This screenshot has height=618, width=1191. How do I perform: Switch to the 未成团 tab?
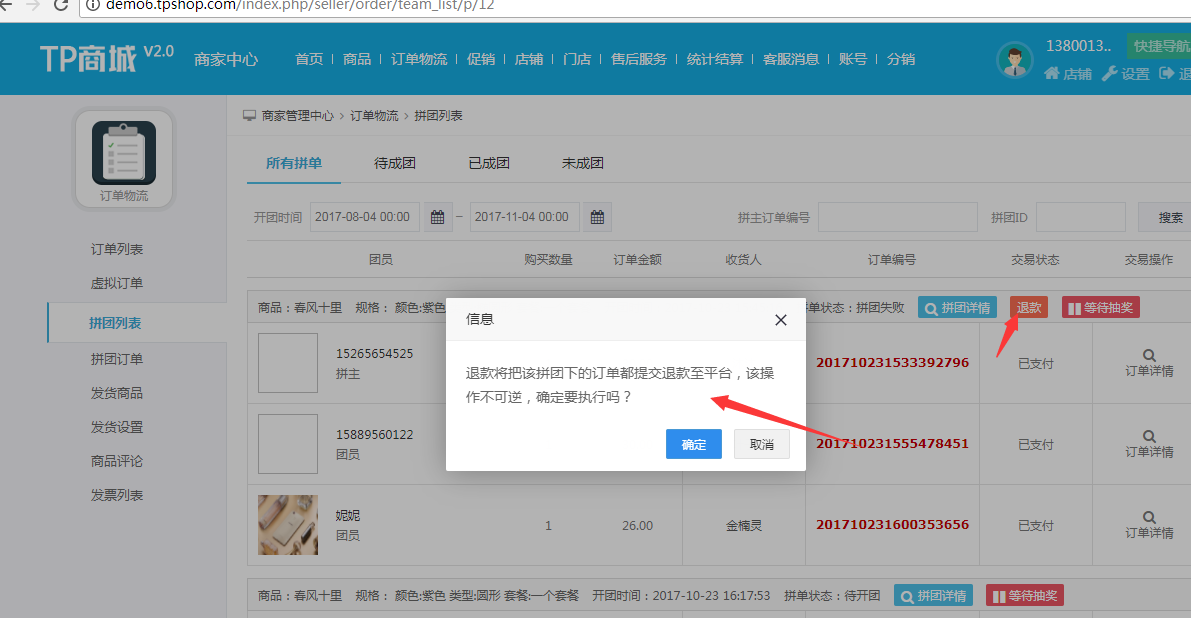582,163
